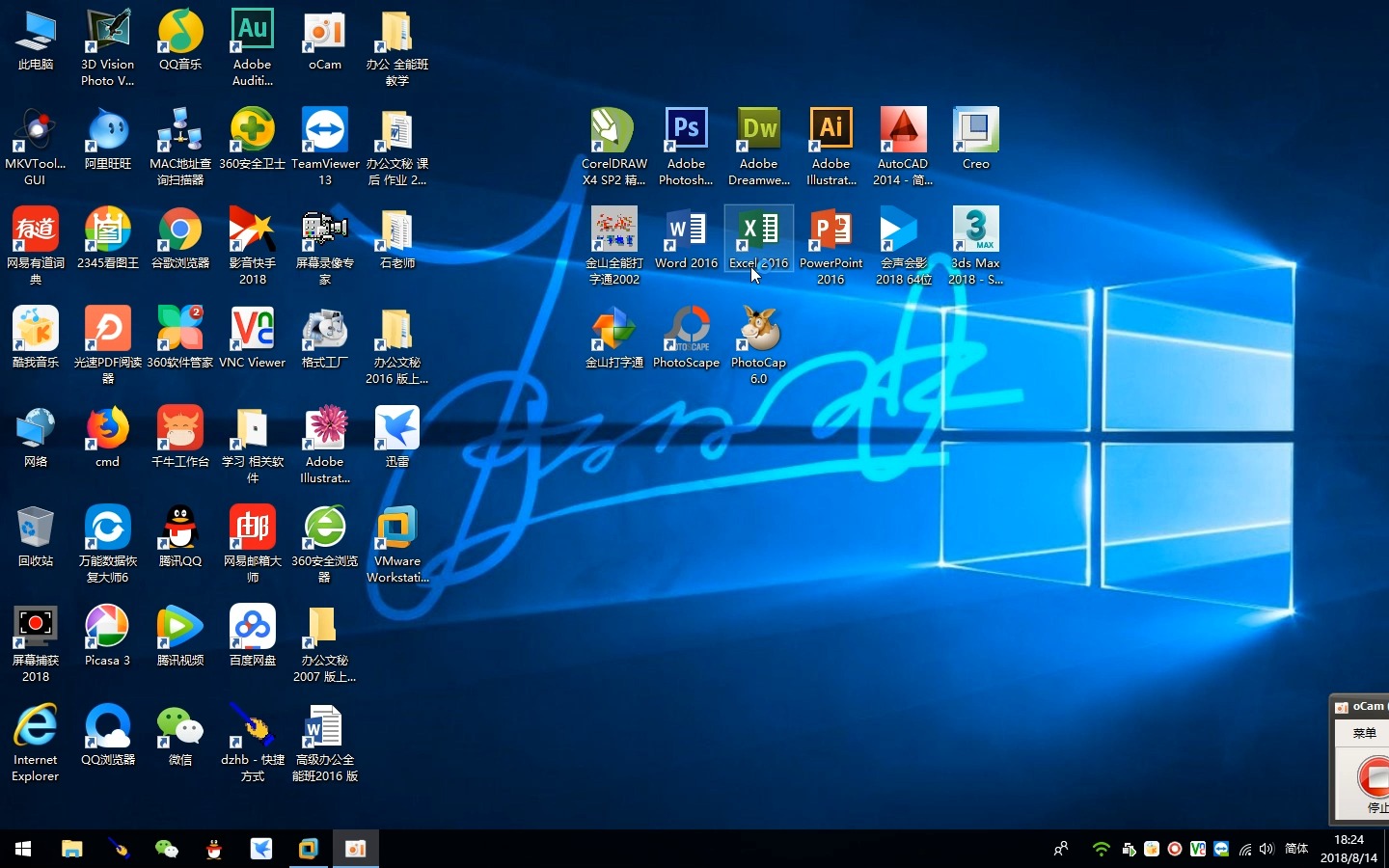The width and height of the screenshot is (1389, 868).
Task: Click the 回收站 Recycle Bin icon
Action: point(36,537)
